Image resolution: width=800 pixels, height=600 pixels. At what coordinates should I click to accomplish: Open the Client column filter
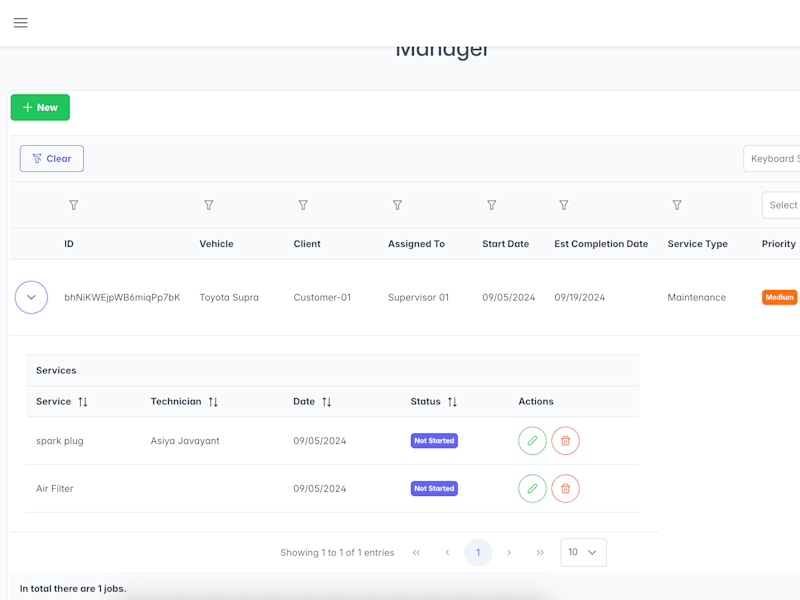click(303, 205)
